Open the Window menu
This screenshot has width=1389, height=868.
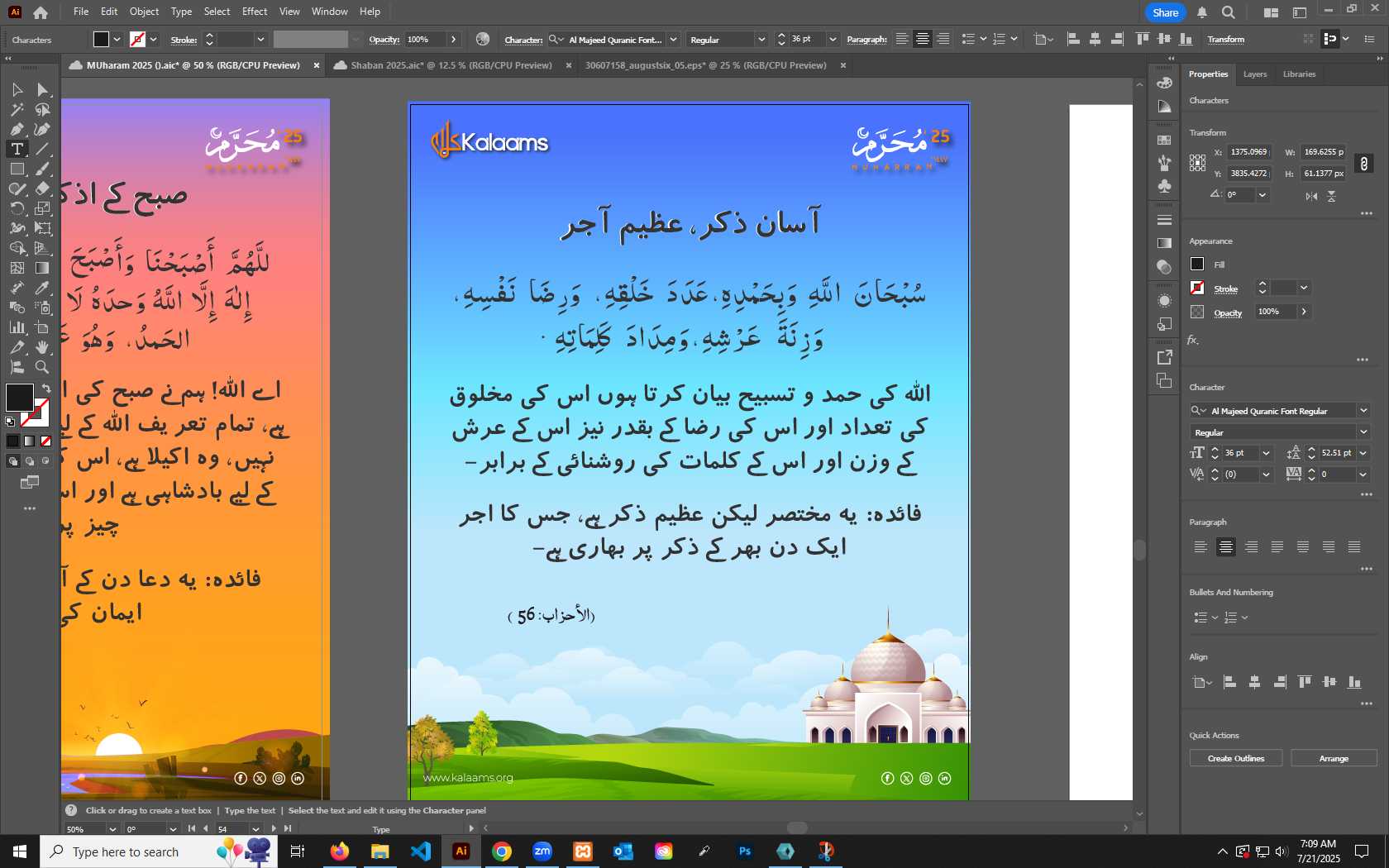point(329,12)
